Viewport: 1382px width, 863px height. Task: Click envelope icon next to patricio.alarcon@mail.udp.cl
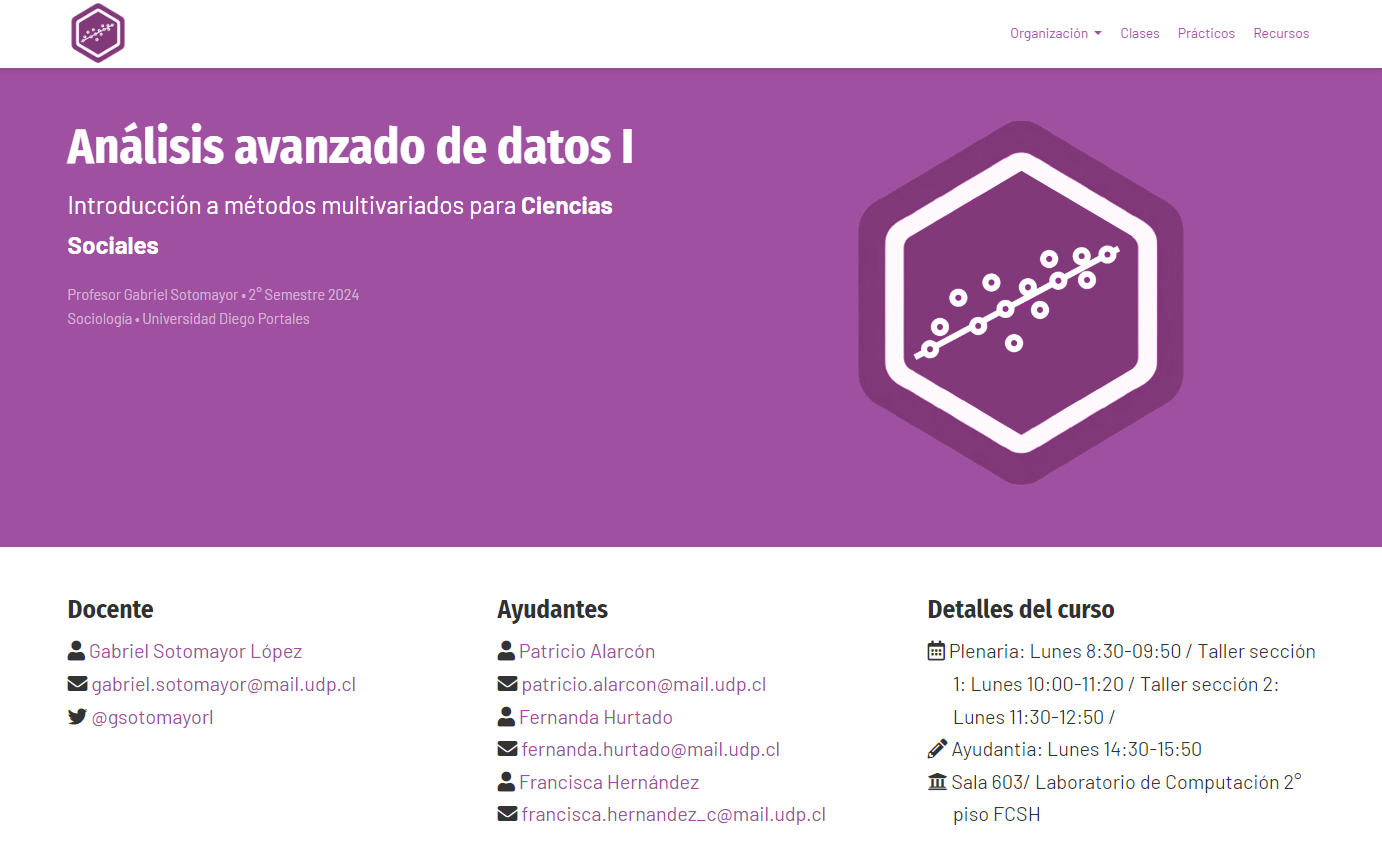(x=507, y=684)
